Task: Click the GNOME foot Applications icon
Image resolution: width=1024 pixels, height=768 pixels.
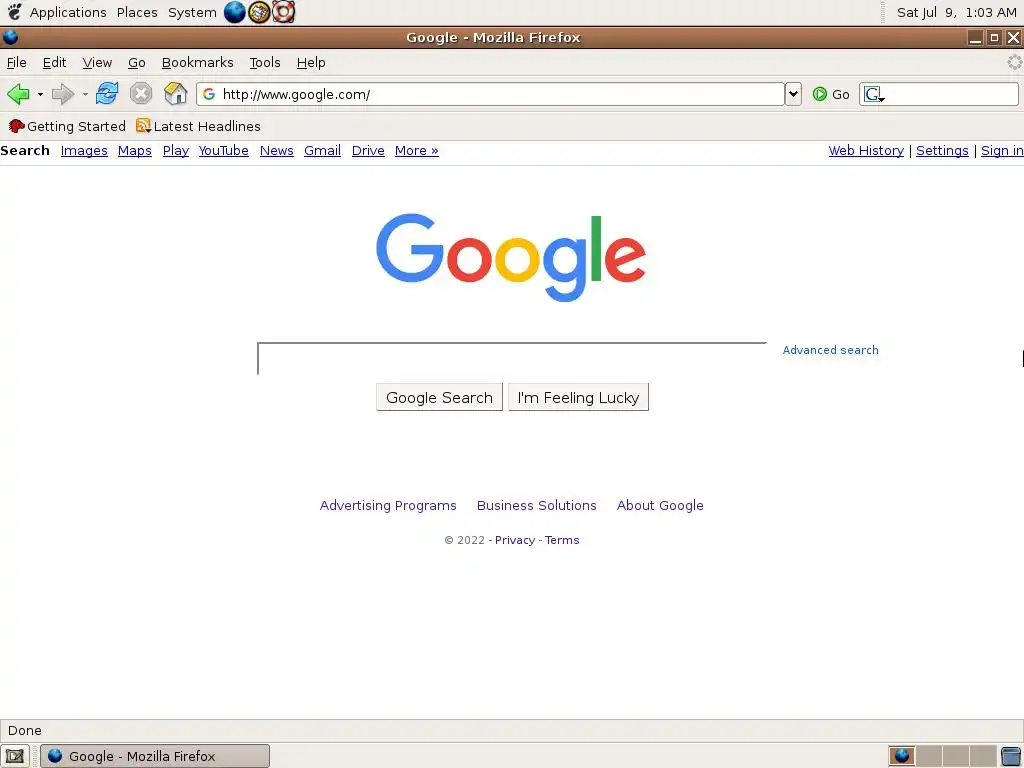Action: [x=14, y=12]
